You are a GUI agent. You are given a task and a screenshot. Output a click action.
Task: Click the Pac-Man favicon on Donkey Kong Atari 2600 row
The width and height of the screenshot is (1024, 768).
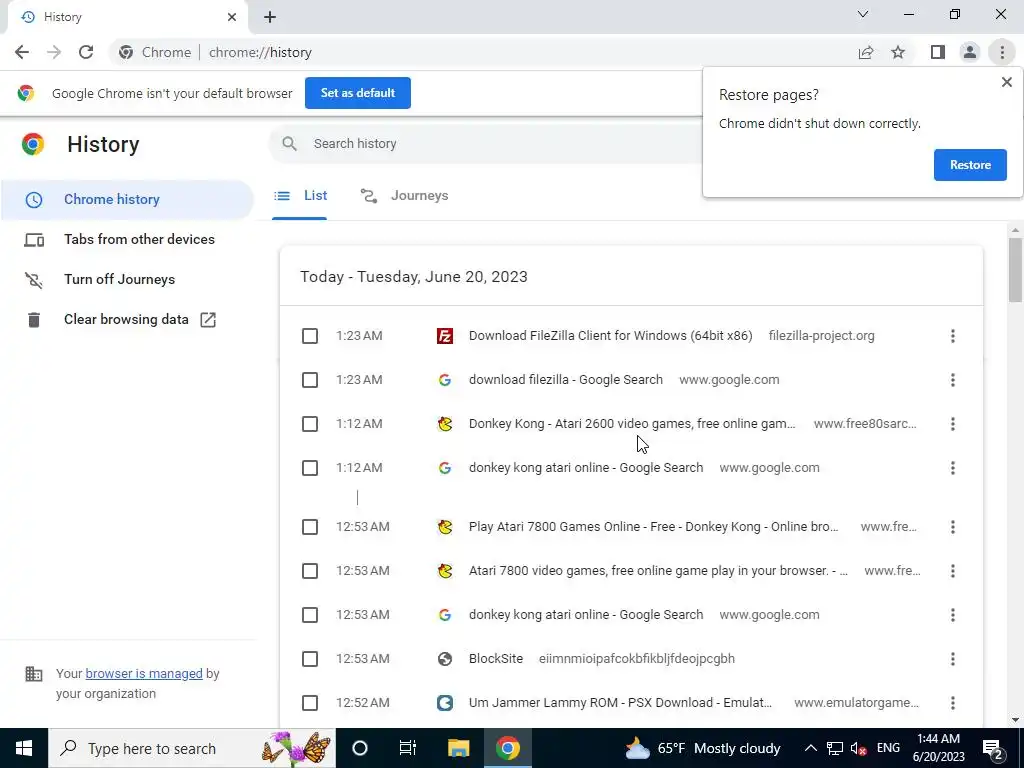(x=445, y=424)
